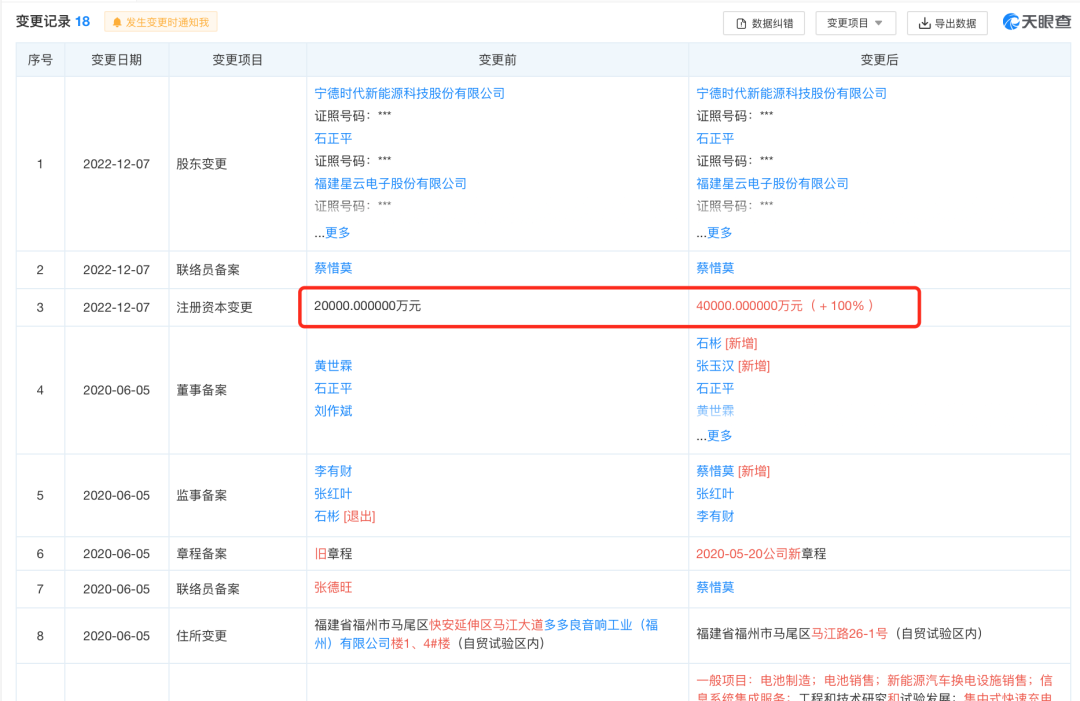1080x701 pixels.
Task: Expand ...更多 in row 1 变更后 column
Action: pos(714,232)
